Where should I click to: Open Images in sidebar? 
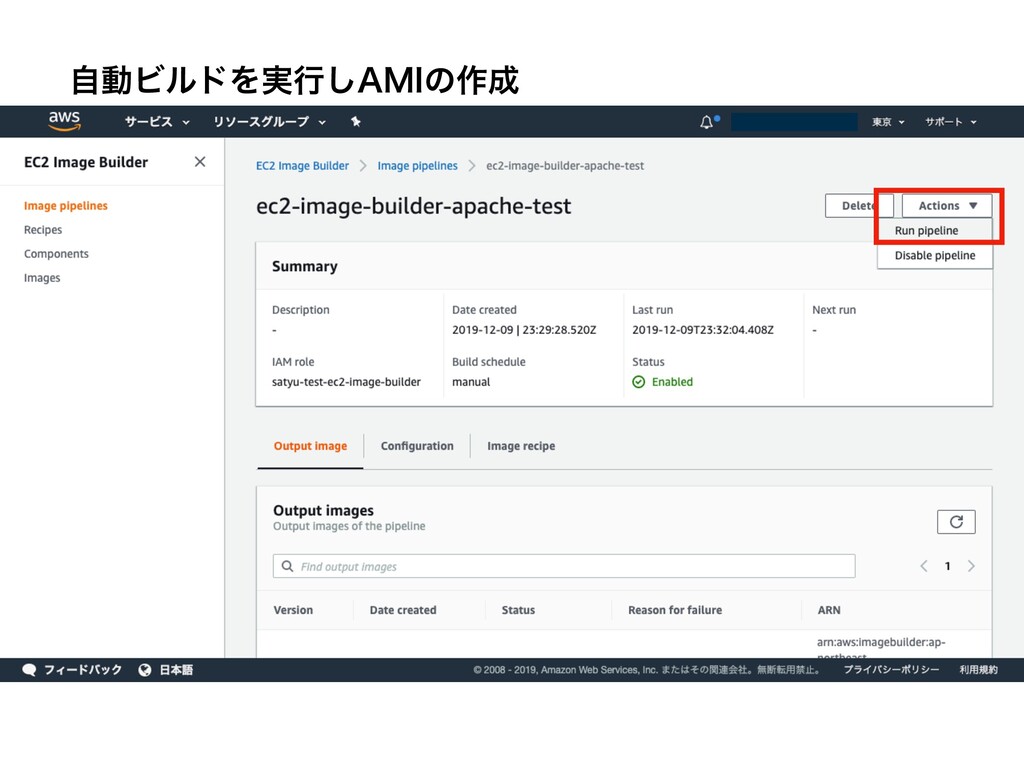coord(42,278)
